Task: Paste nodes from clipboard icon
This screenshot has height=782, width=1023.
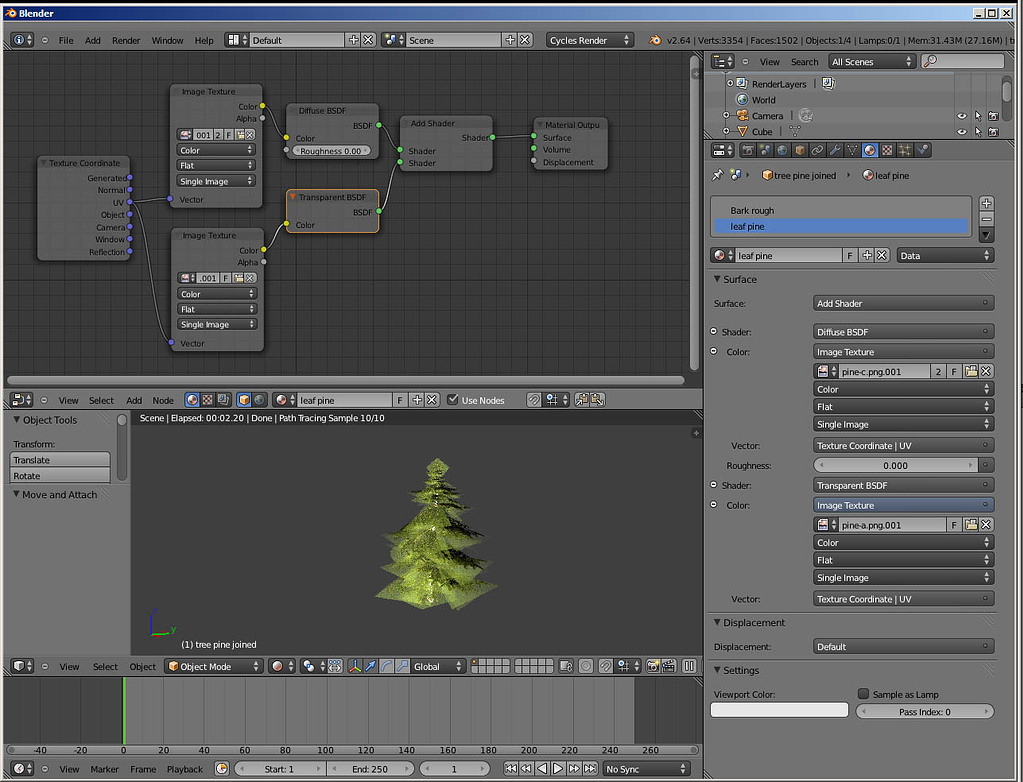Action: point(598,400)
